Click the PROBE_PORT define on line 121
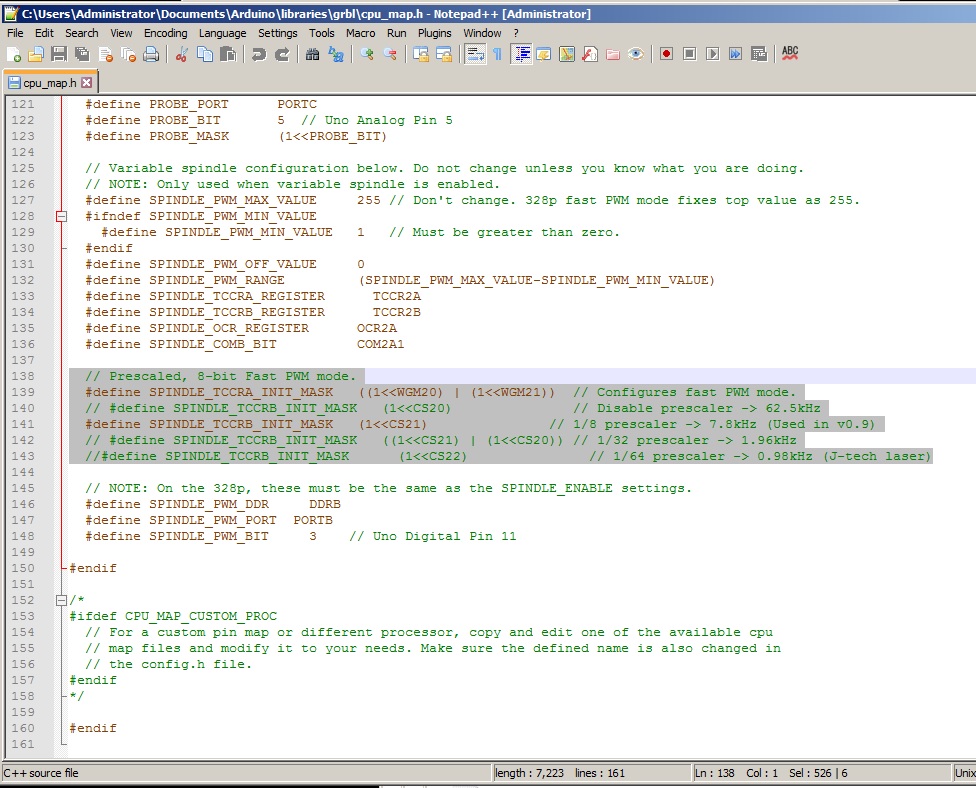The width and height of the screenshot is (976, 788). point(200,105)
